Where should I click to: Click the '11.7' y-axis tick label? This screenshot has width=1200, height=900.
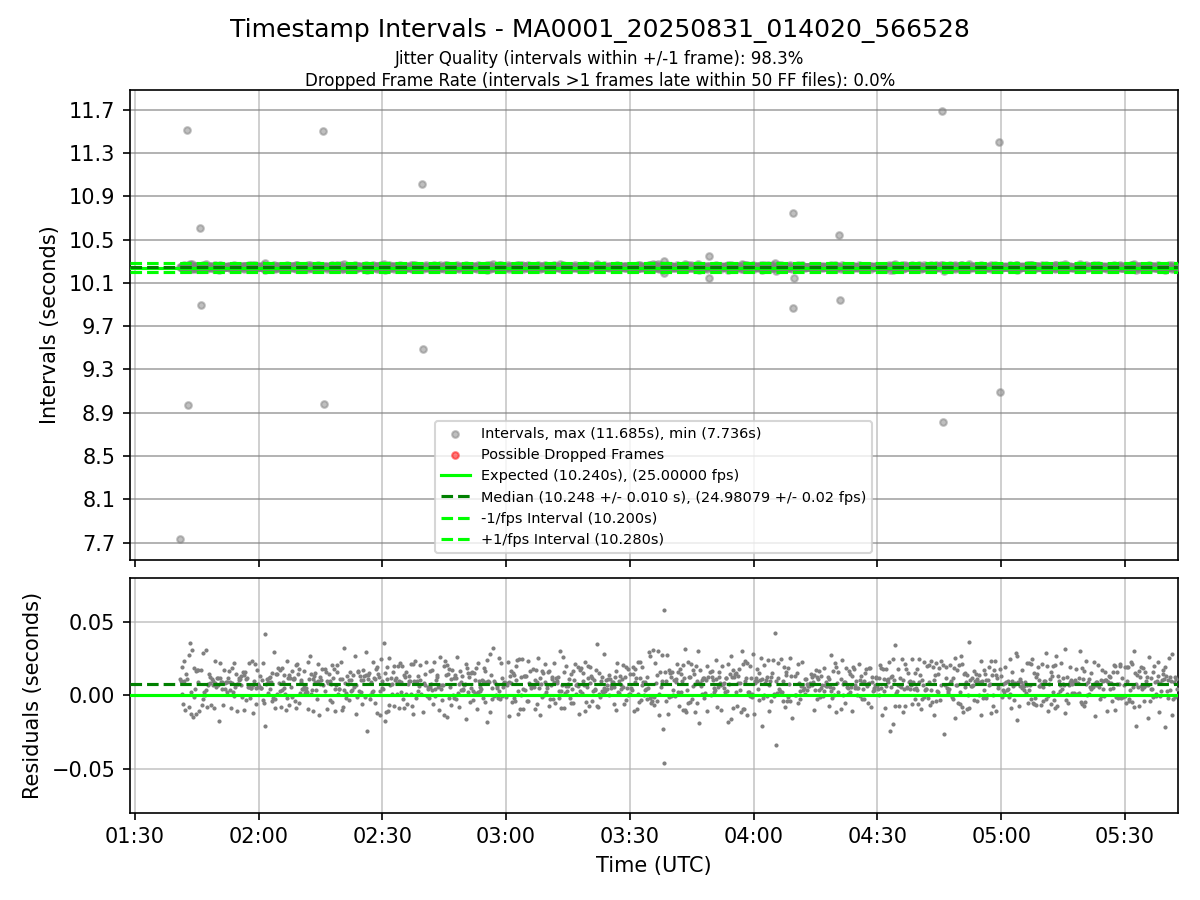pyautogui.click(x=92, y=110)
